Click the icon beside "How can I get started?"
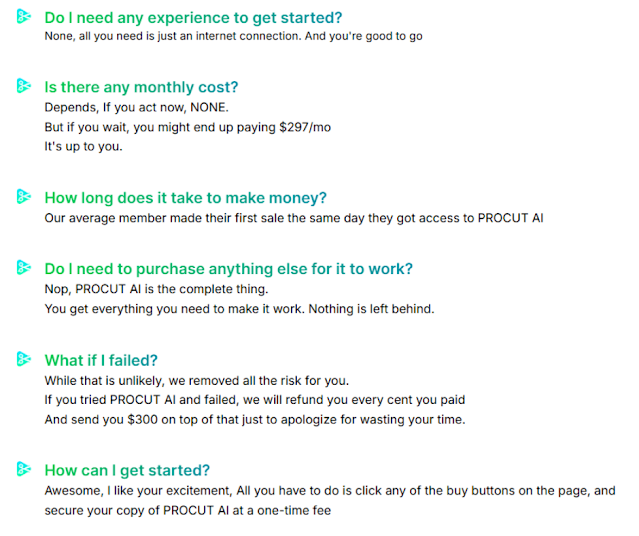 click(x=24, y=469)
